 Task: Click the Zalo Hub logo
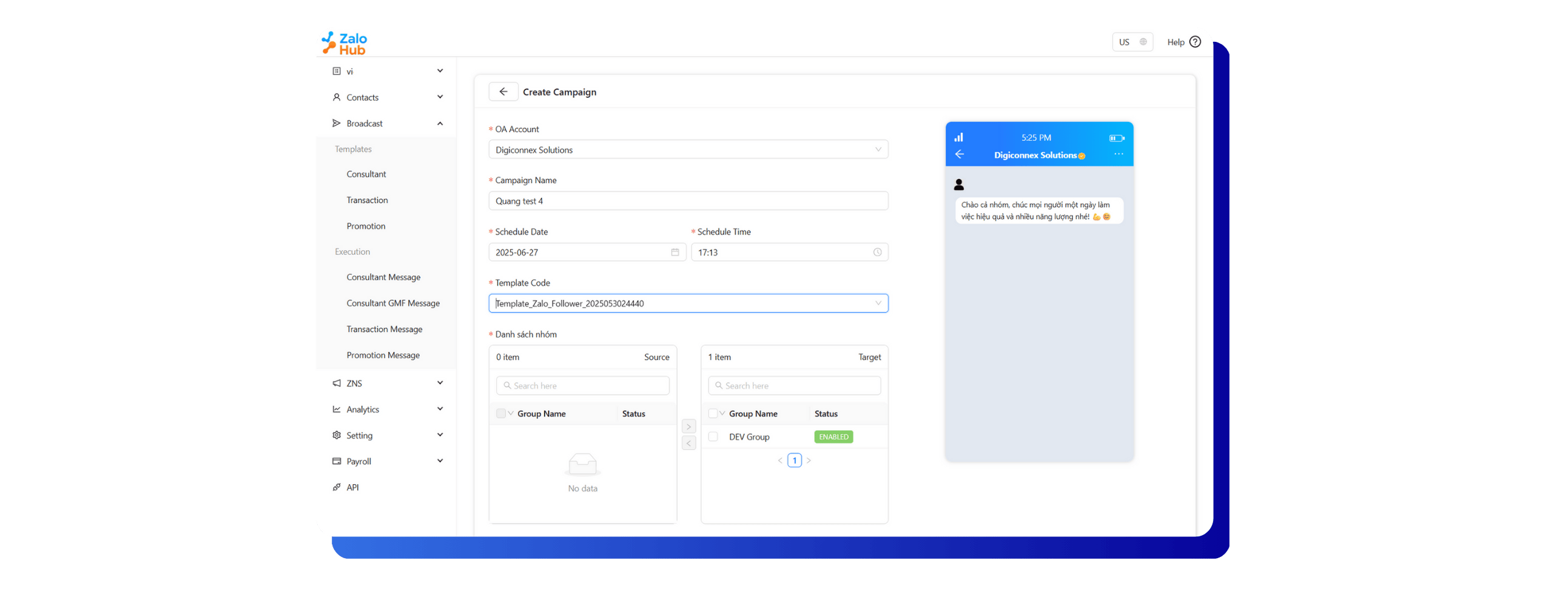345,43
